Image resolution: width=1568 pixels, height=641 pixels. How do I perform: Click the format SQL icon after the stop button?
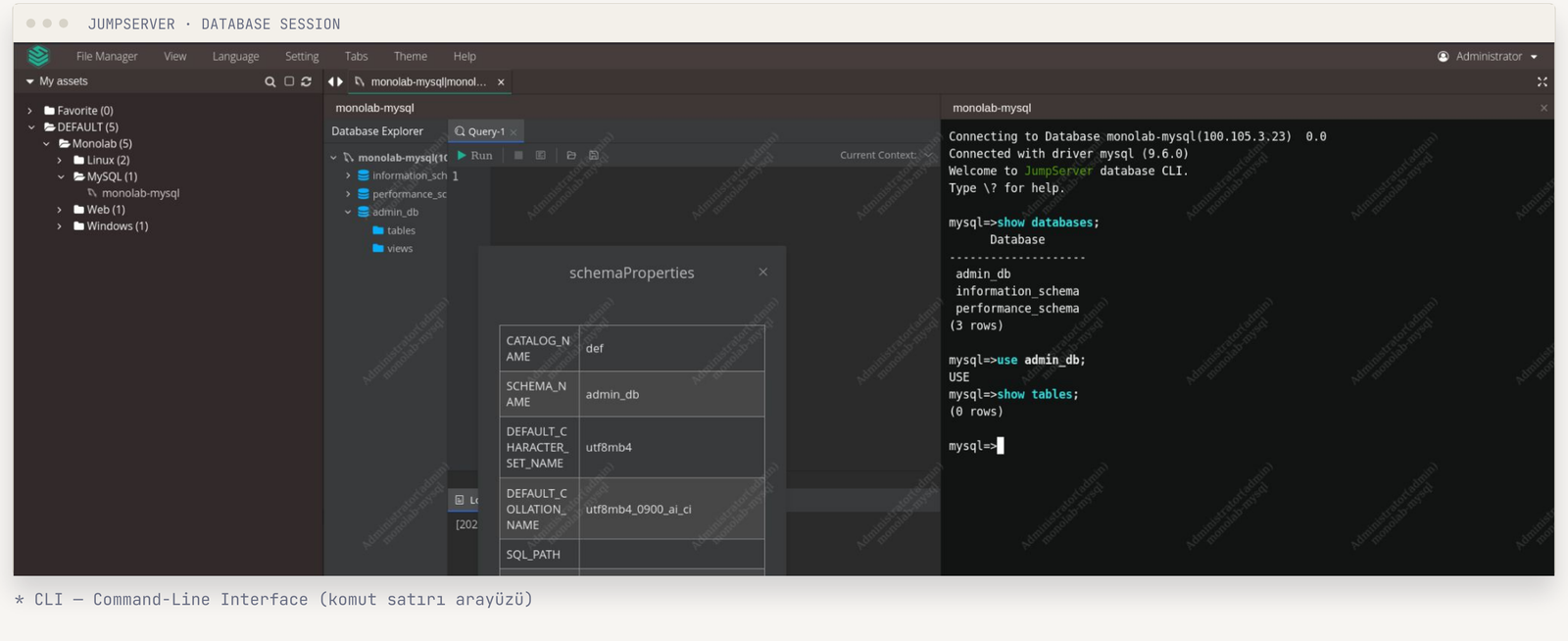(541, 155)
